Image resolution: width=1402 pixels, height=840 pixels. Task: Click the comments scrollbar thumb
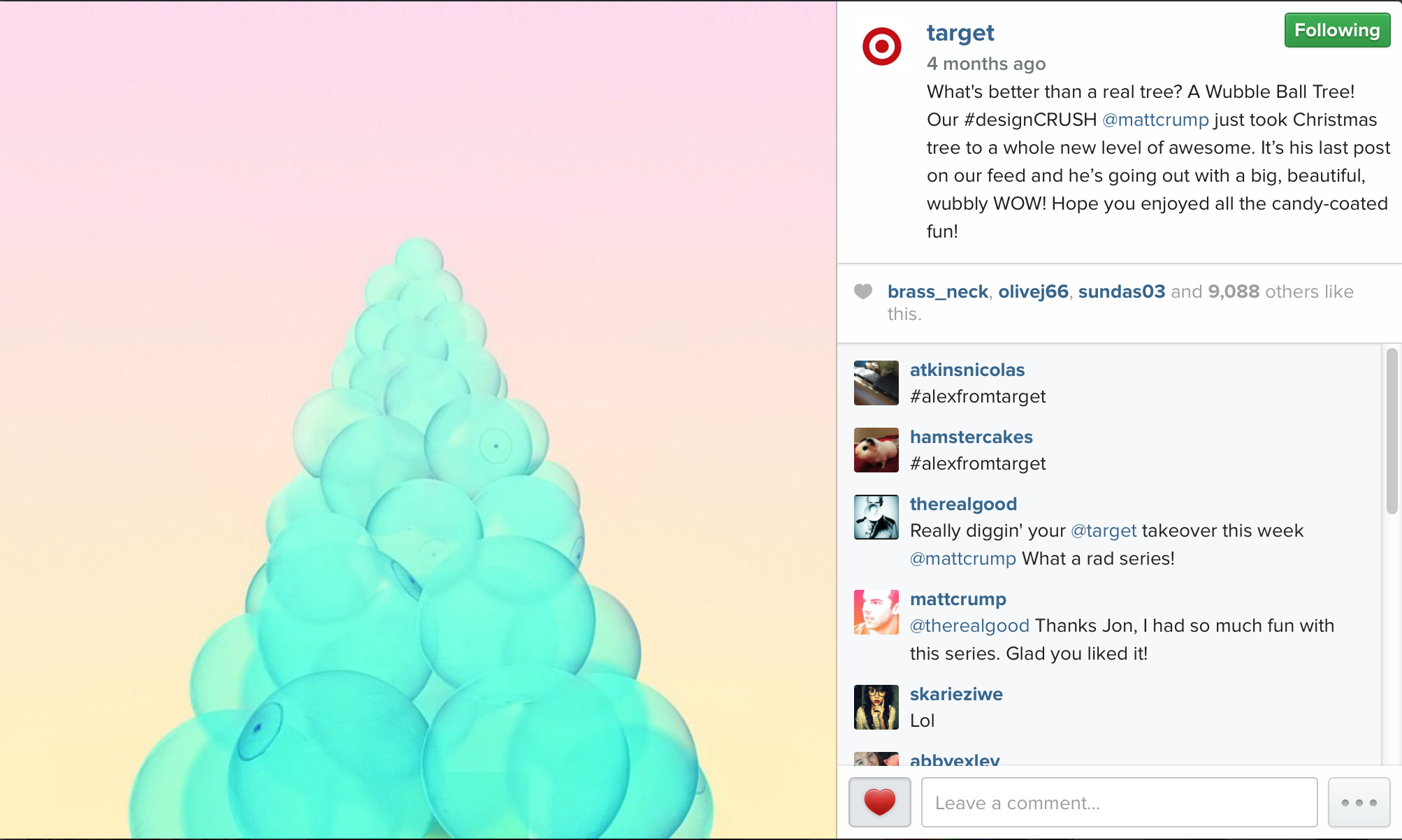point(1392,431)
